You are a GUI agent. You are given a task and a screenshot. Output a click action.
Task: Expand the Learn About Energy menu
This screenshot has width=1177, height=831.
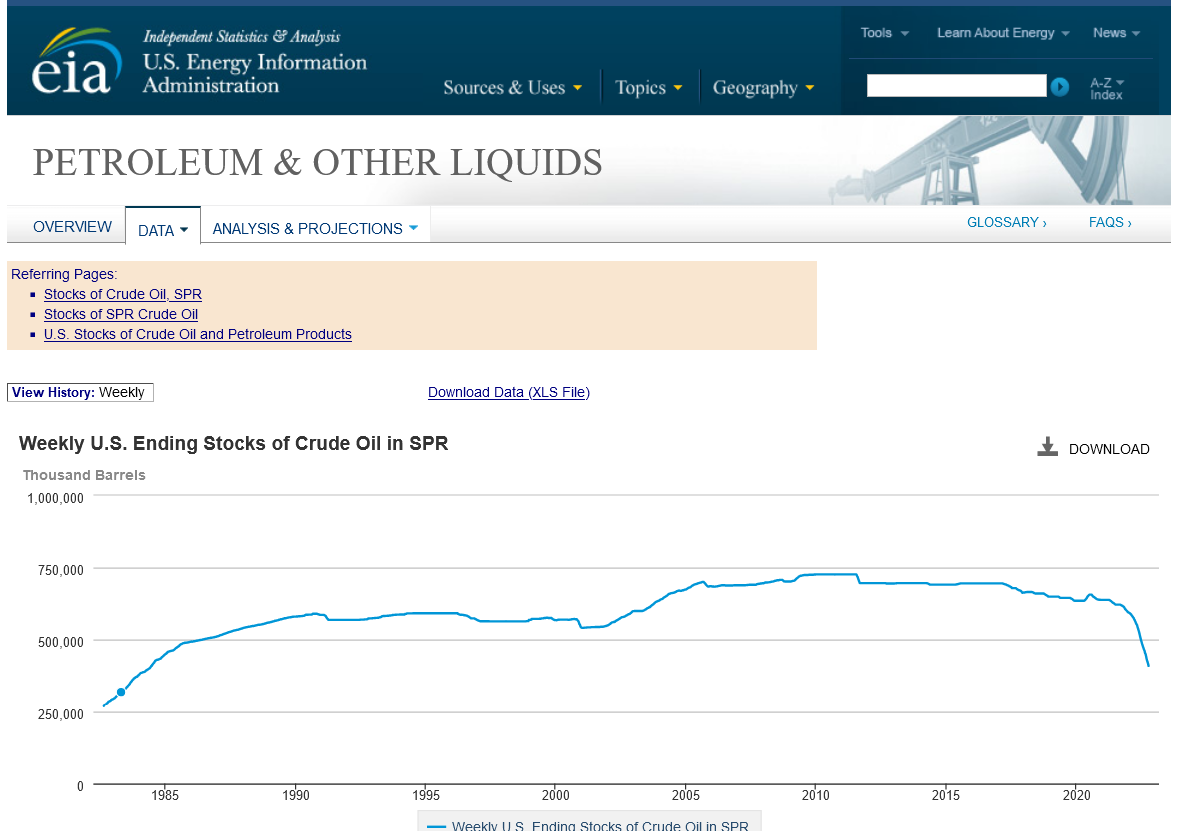[x=1002, y=33]
